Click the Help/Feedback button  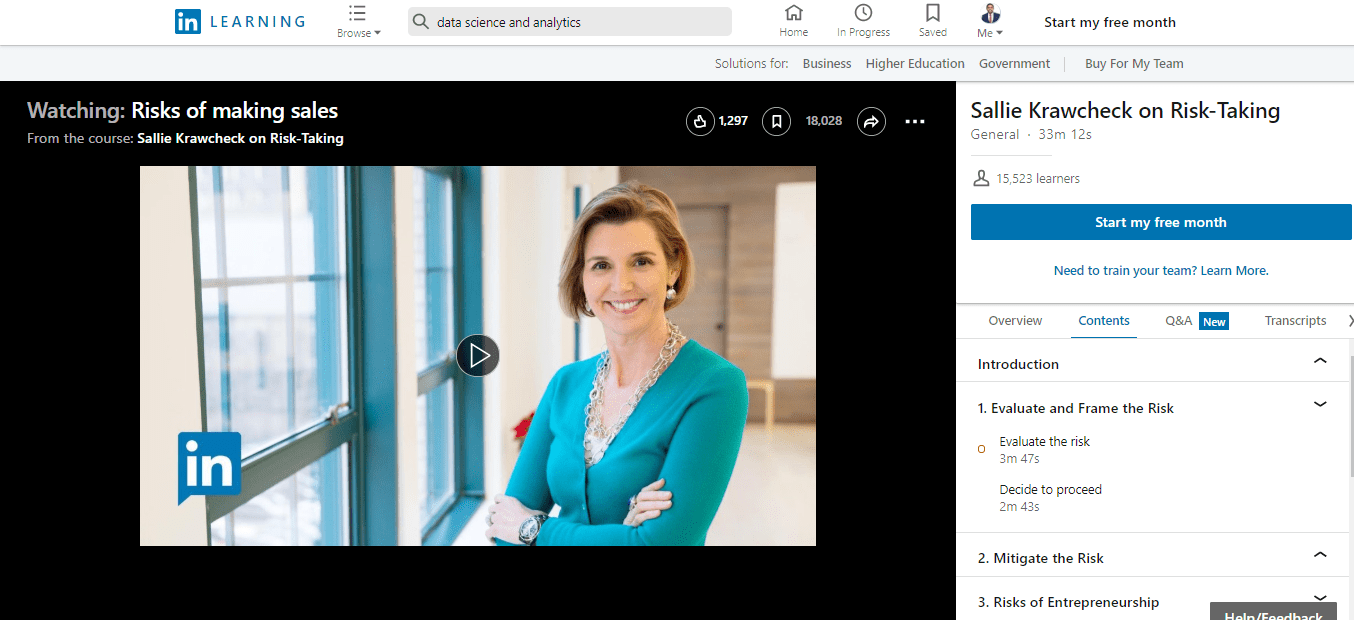click(x=1273, y=611)
